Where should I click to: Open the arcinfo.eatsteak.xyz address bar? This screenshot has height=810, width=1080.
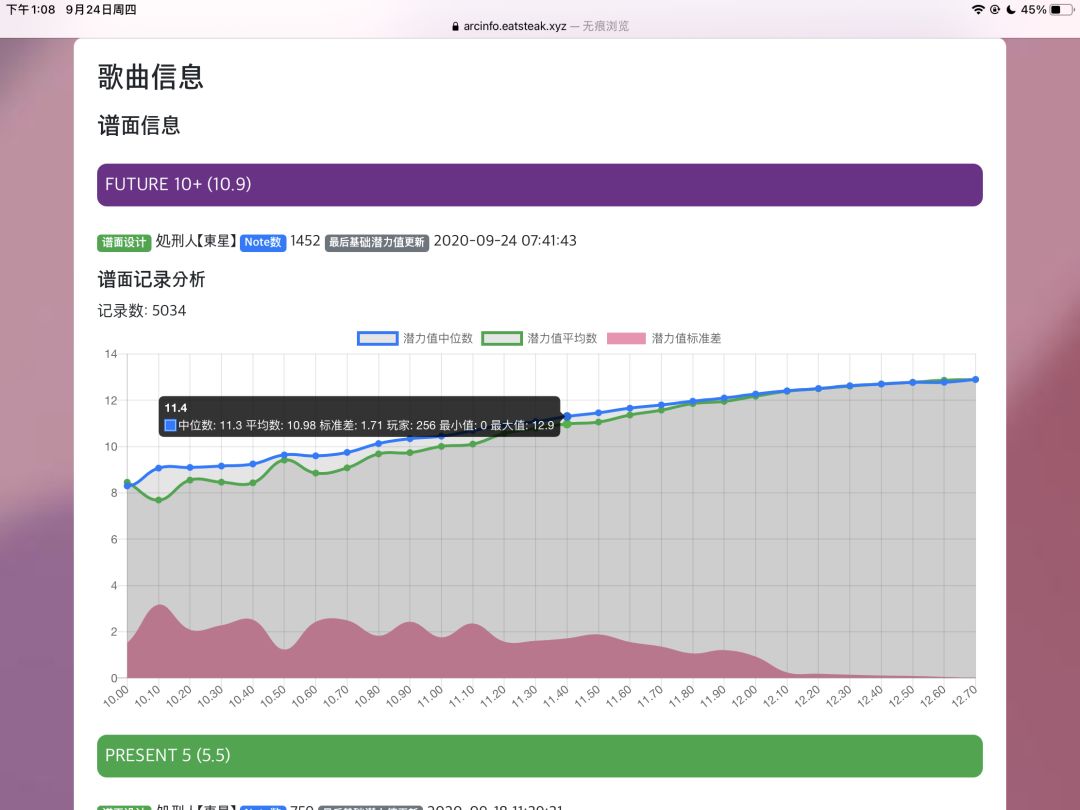point(540,26)
